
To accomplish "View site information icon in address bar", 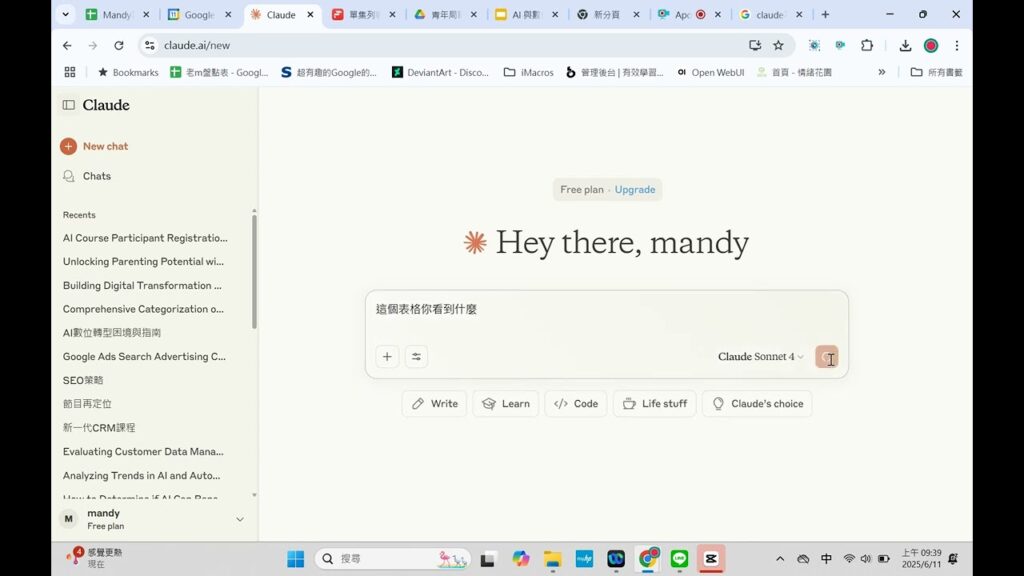I will pos(150,45).
